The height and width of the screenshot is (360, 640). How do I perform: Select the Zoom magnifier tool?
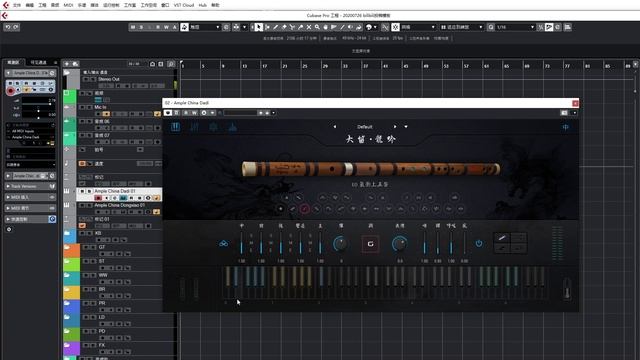click(317, 27)
